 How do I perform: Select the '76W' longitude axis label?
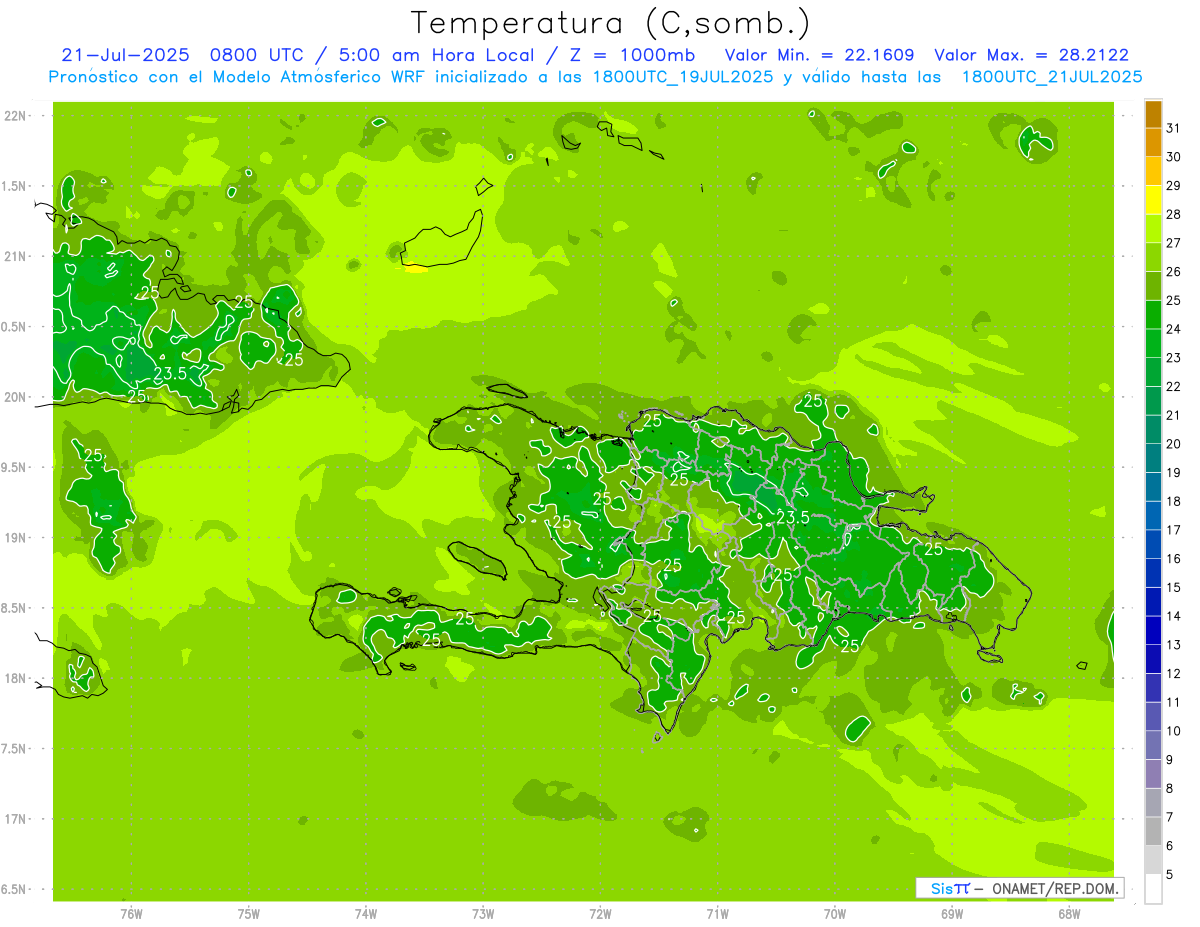tap(131, 913)
